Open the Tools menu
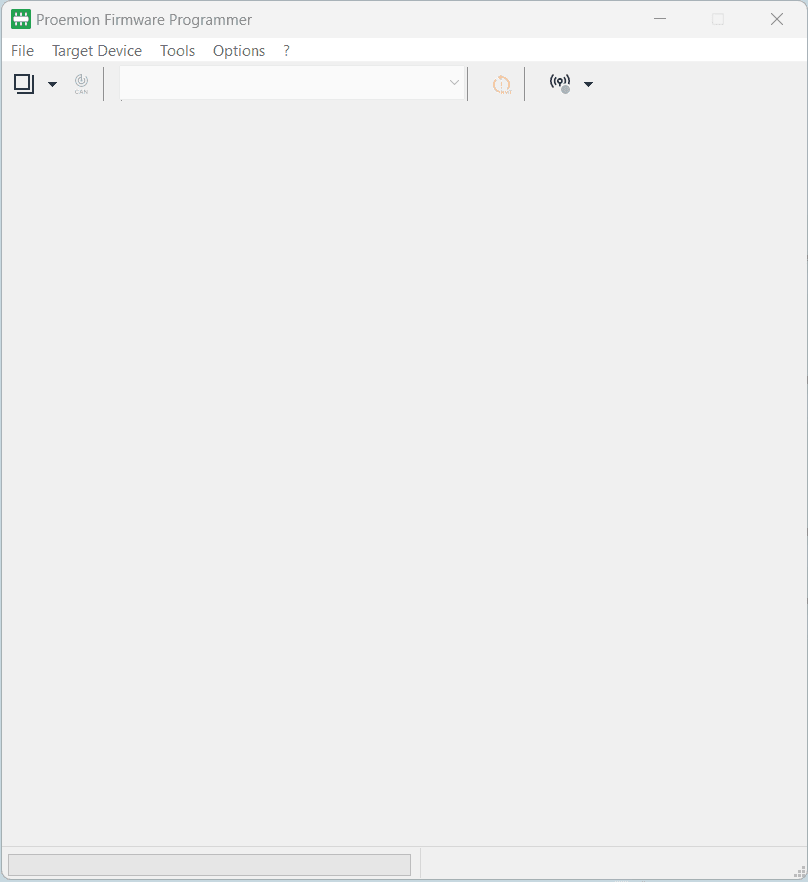The image size is (808, 882). pos(177,51)
